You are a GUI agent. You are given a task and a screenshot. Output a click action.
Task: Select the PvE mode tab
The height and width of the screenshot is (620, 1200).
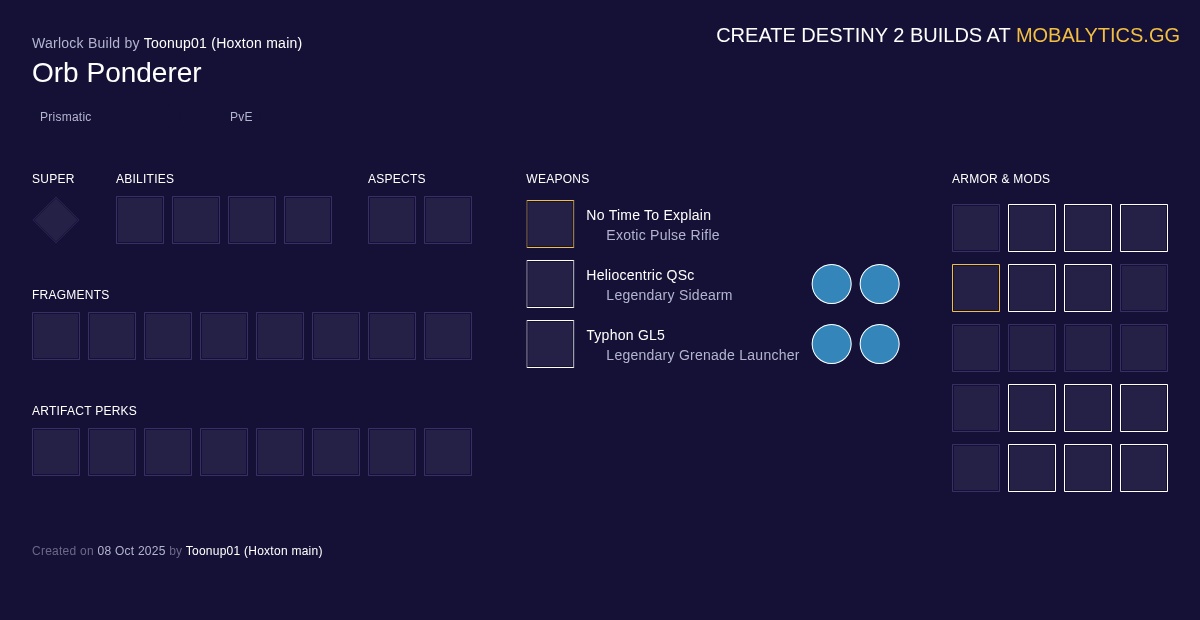tap(241, 117)
